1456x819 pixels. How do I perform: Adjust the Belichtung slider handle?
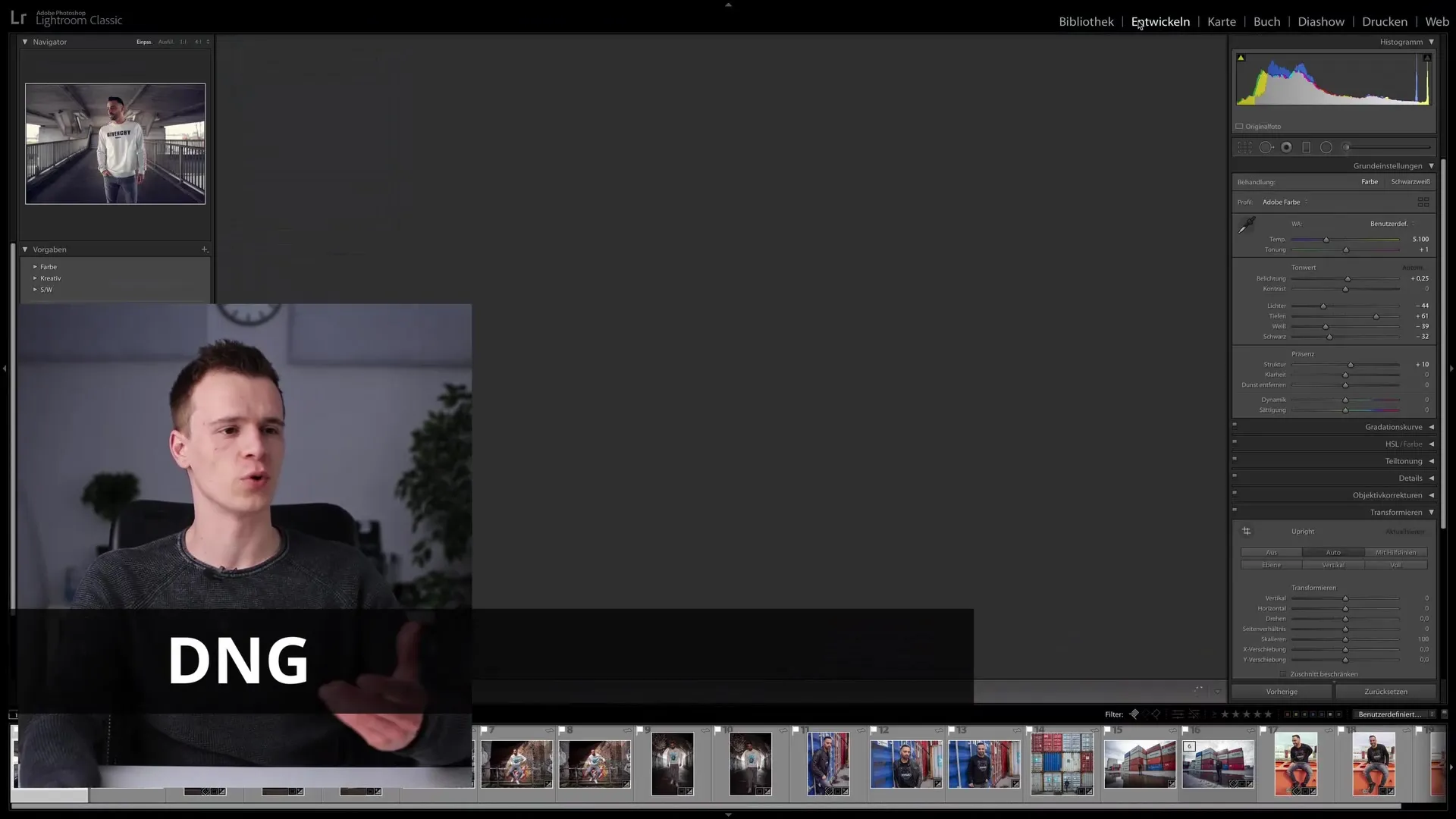click(1348, 279)
